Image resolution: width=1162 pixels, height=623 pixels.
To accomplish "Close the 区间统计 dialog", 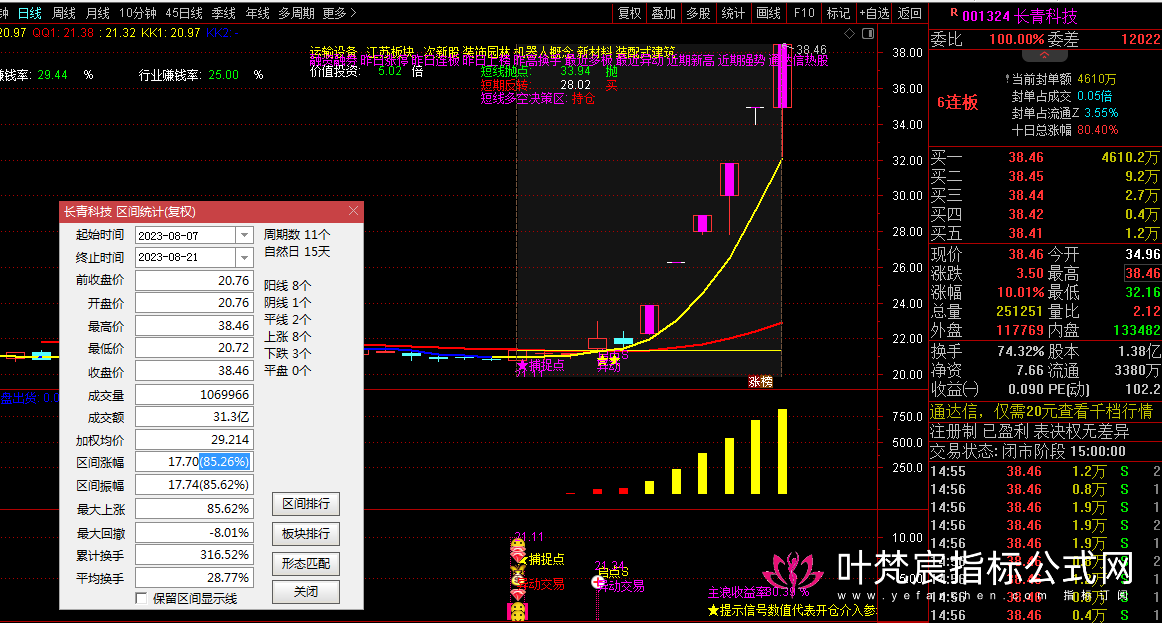I will [353, 211].
